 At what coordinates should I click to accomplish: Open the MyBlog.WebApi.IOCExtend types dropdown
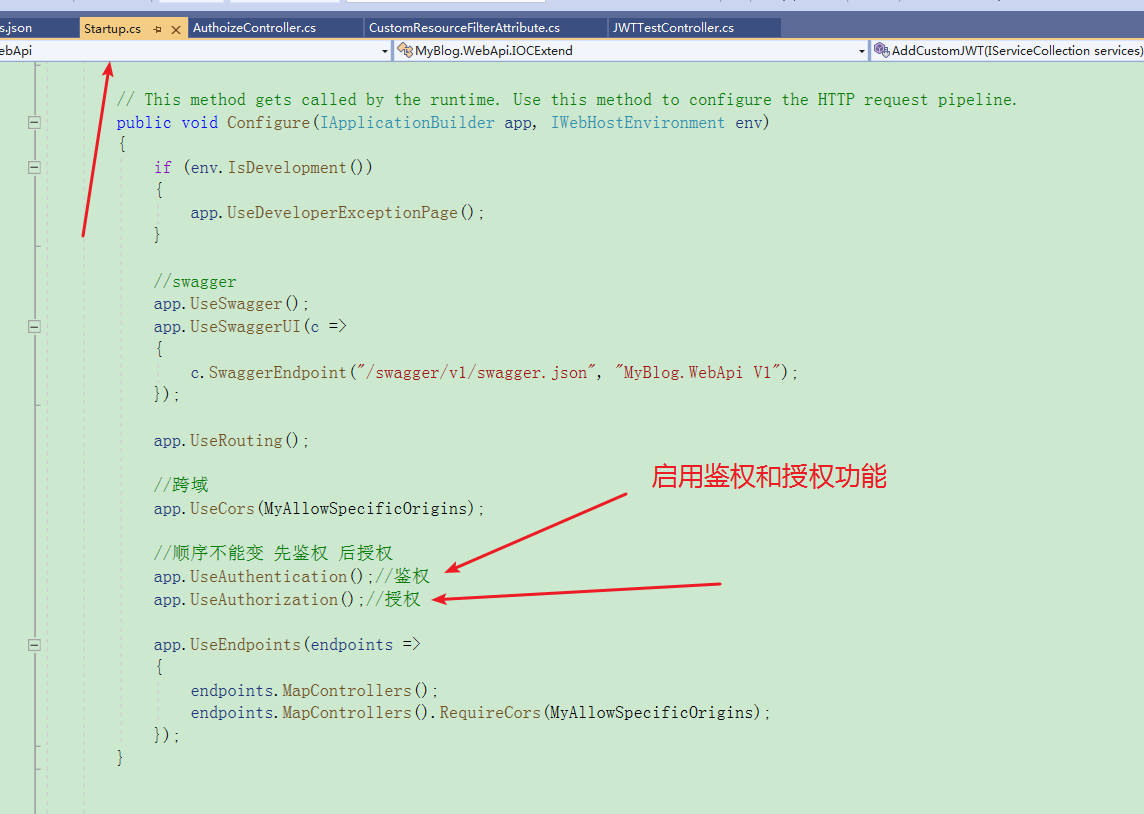862,50
